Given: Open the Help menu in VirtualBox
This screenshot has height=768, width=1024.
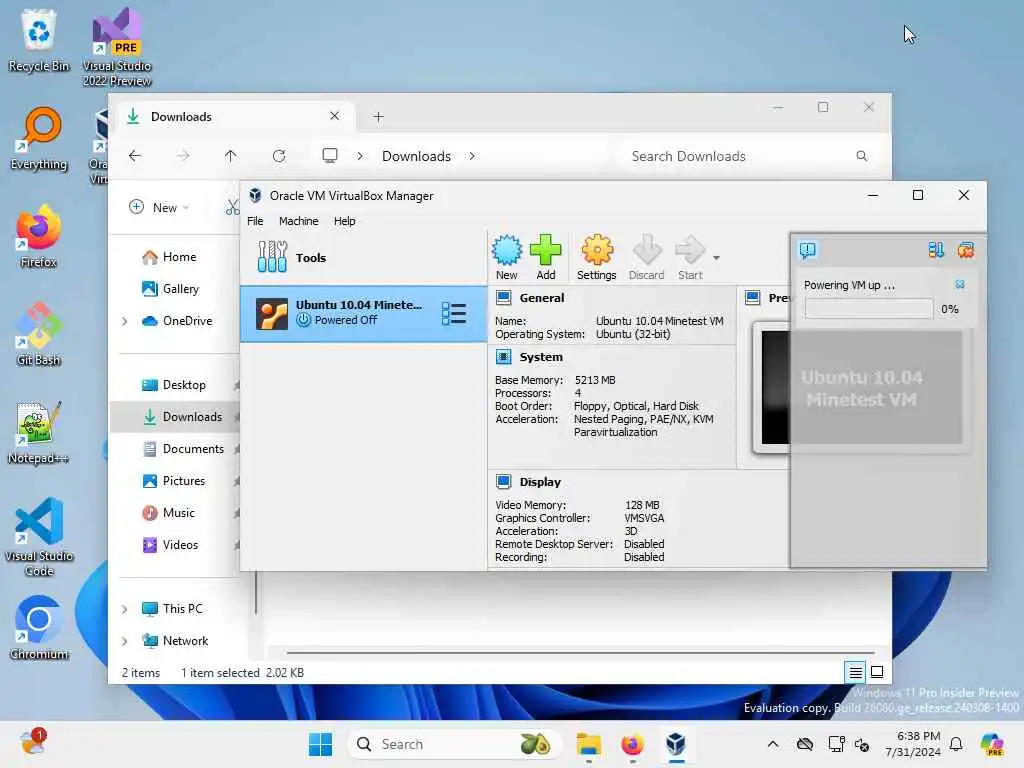Looking at the screenshot, I should 344,221.
